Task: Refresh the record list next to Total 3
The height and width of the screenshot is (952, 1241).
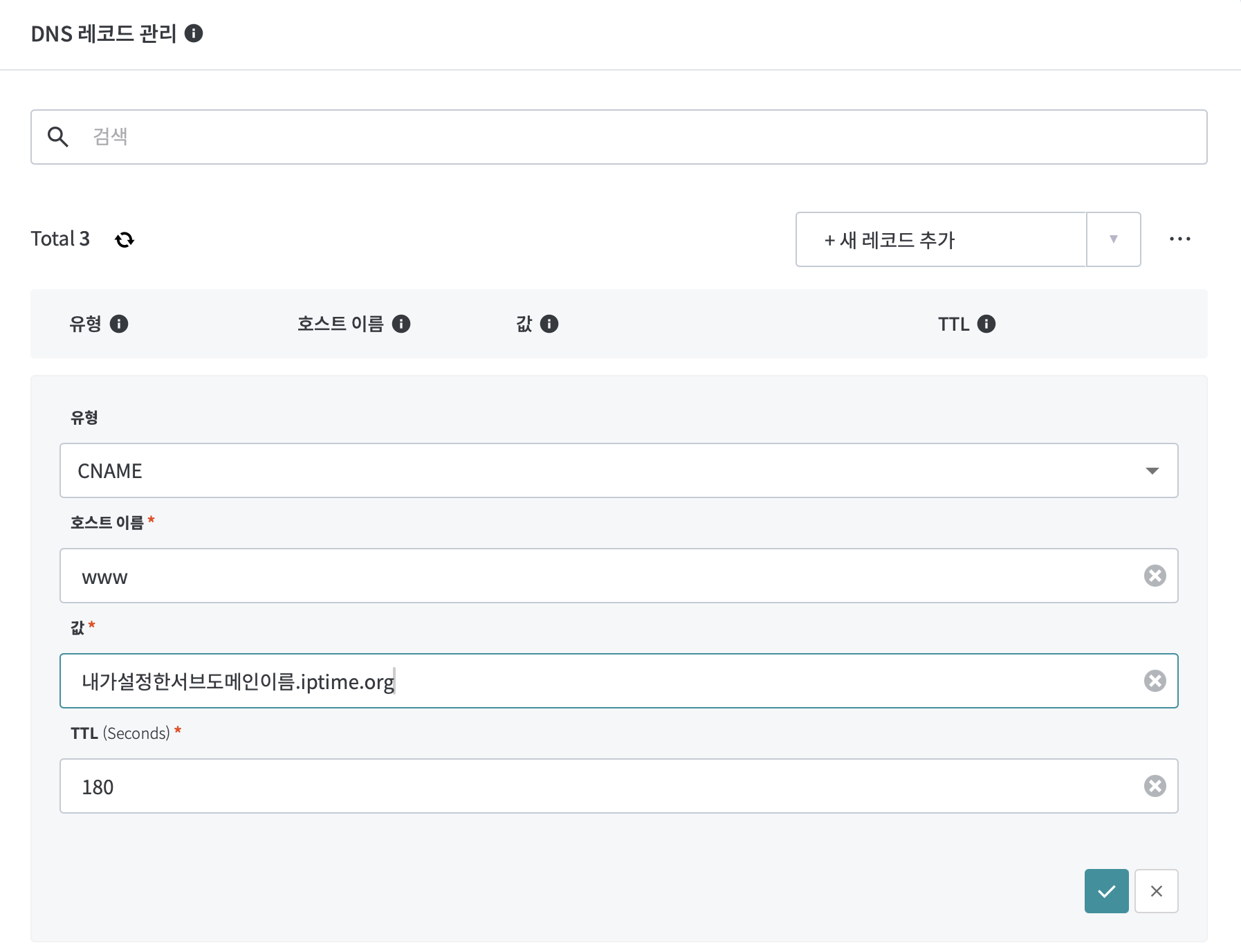Action: point(125,239)
